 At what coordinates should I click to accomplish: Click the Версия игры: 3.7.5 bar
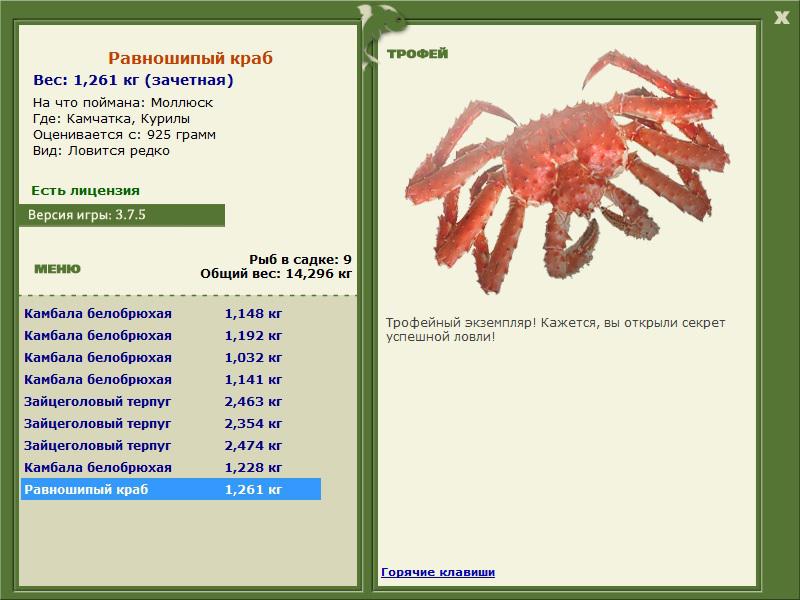click(x=121, y=215)
